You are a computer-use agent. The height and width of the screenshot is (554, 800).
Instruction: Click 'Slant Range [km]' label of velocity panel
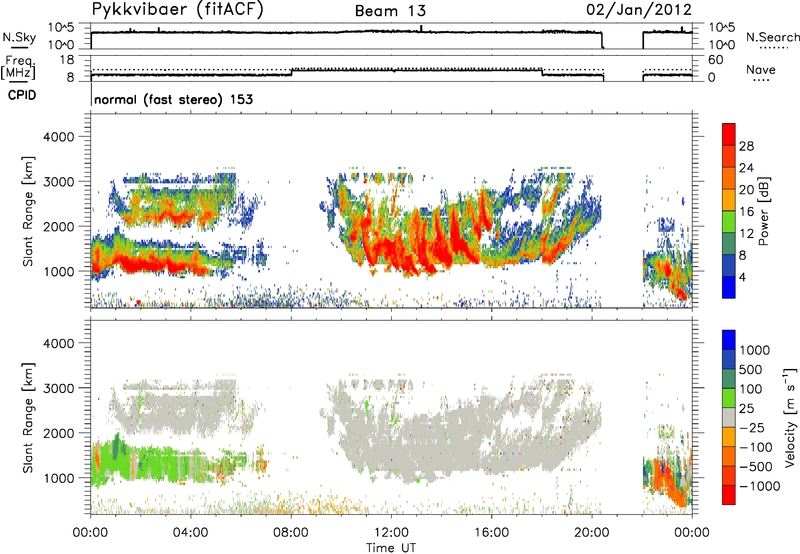28,417
